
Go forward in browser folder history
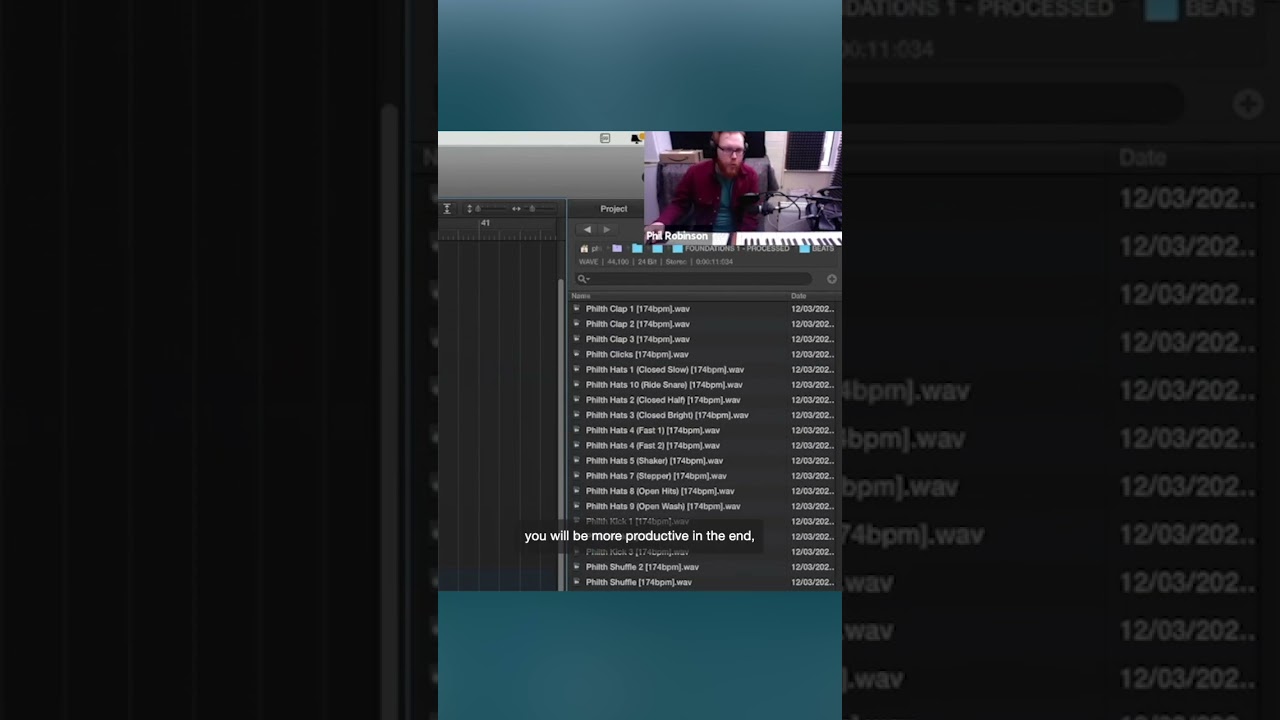606,229
